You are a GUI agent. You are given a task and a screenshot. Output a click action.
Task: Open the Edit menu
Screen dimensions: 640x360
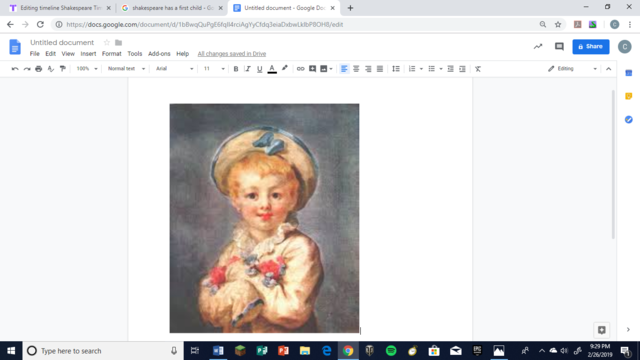[50, 53]
